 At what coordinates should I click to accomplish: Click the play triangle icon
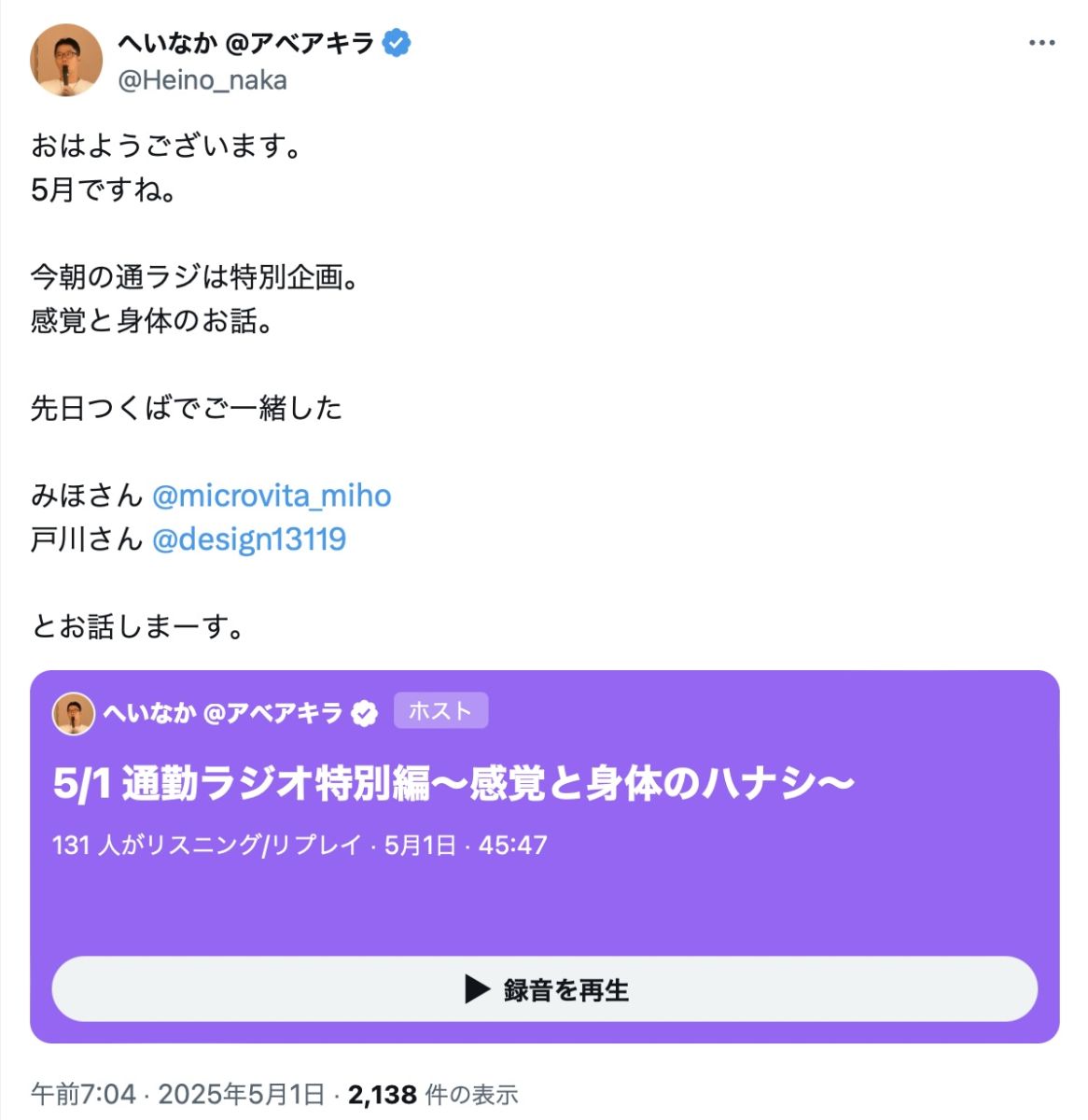pyautogui.click(x=477, y=989)
